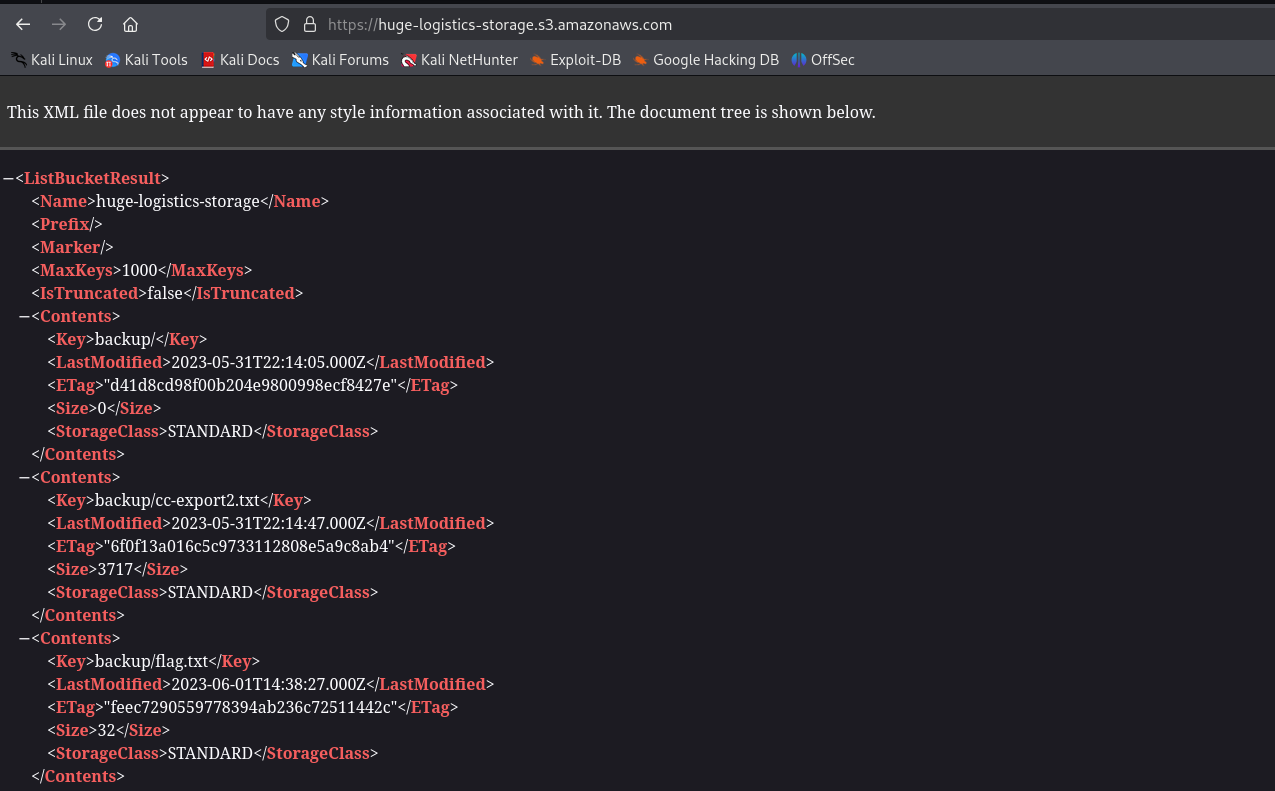Collapse the Contents node for backup/
The image size is (1275, 791).
coord(24,316)
